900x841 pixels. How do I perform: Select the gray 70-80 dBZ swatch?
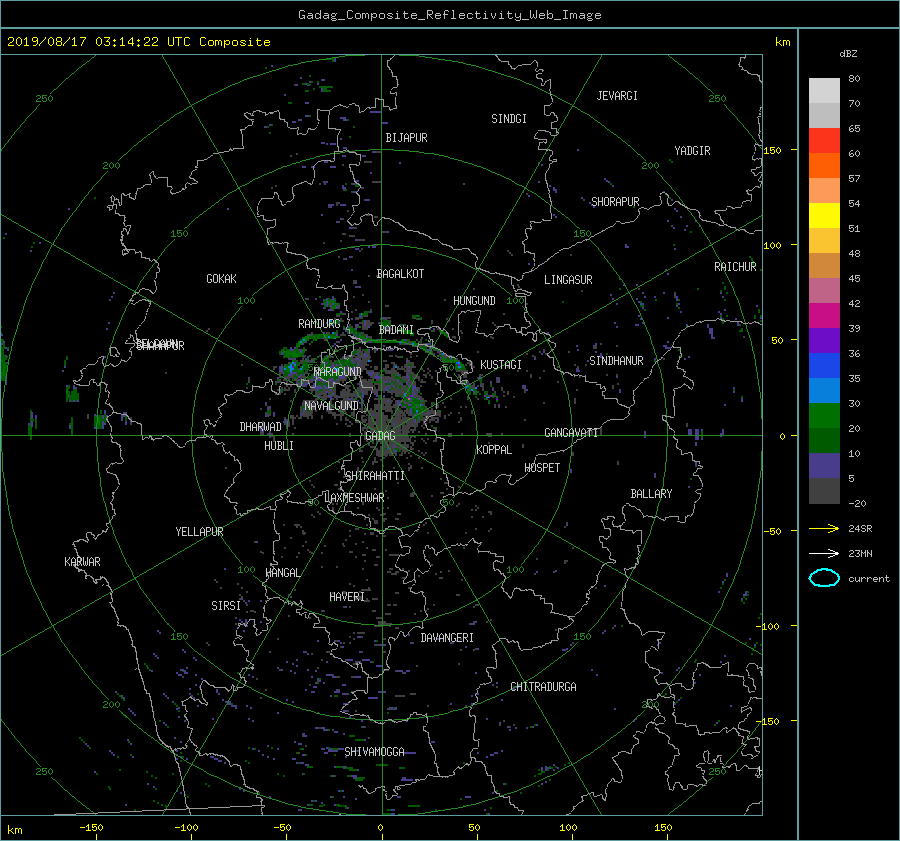pos(824,91)
